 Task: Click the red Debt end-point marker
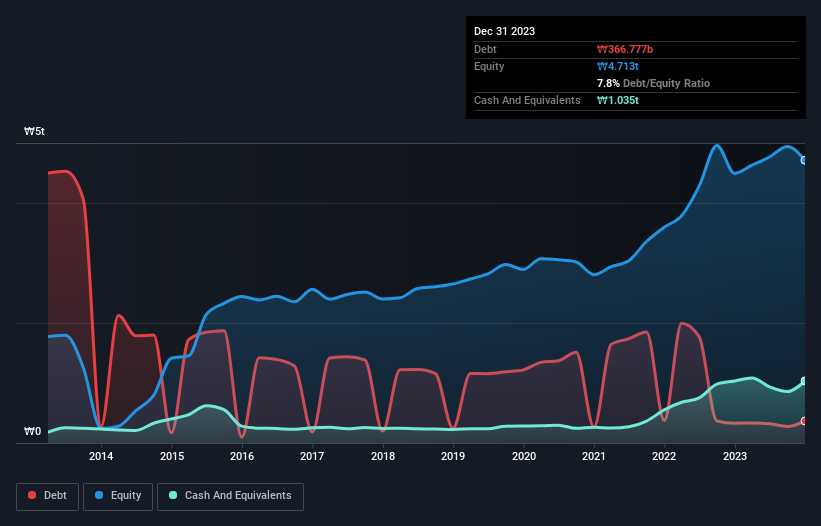click(804, 421)
